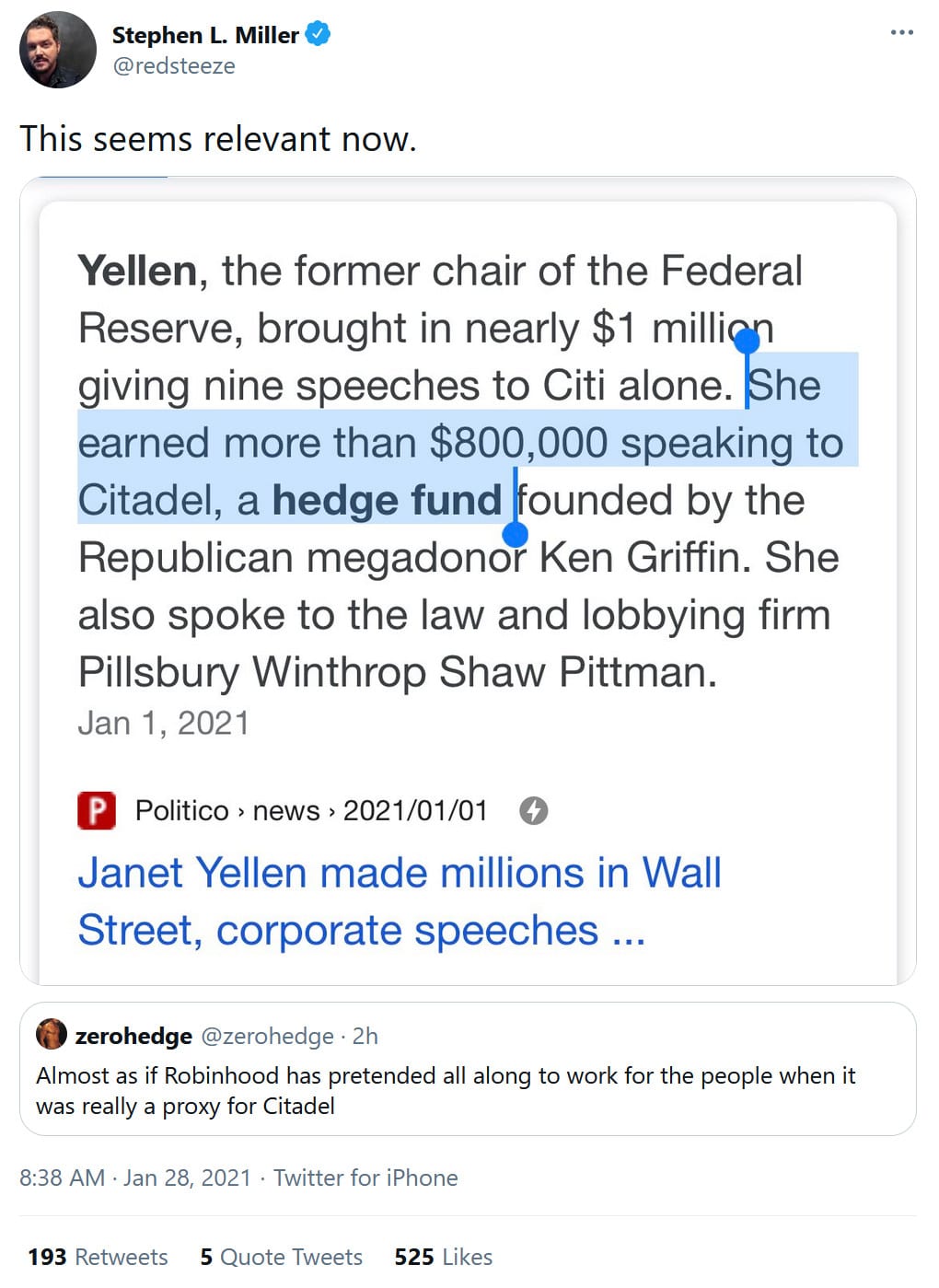Screen dimensions: 939x1288
Task: Click Stephen L. Miller's profile avatar
Action: click(x=57, y=50)
